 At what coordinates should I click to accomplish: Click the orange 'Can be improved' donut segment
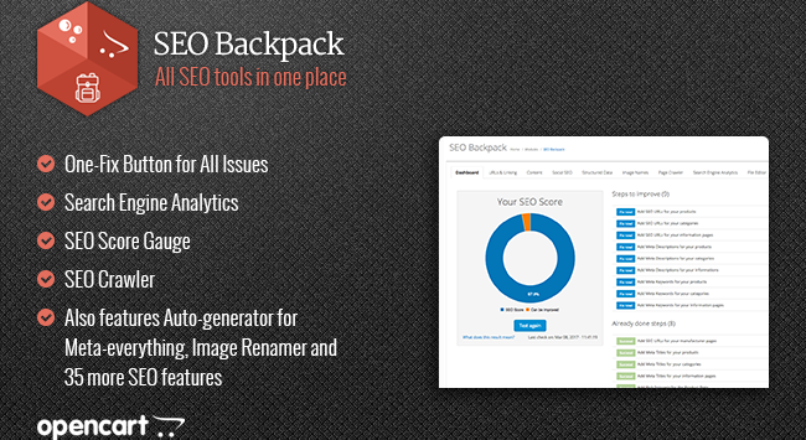[526, 222]
